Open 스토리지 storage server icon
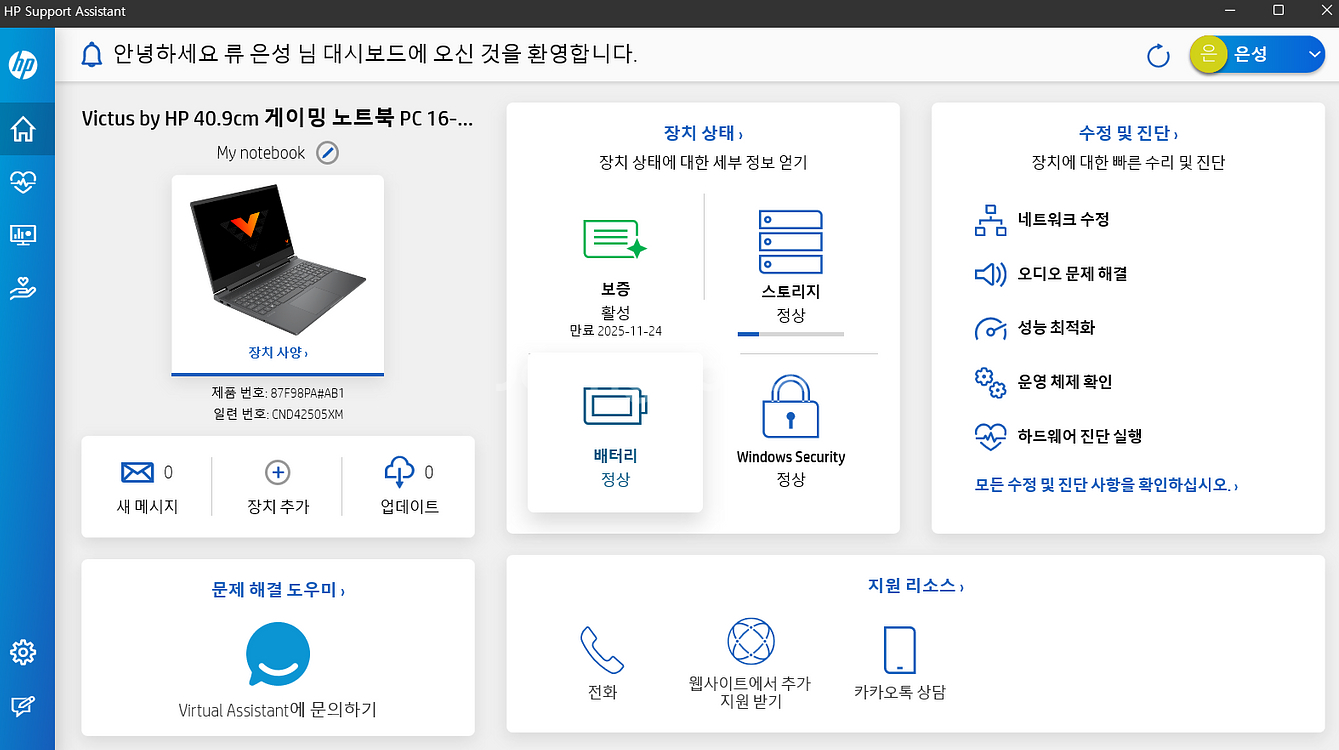 790,242
